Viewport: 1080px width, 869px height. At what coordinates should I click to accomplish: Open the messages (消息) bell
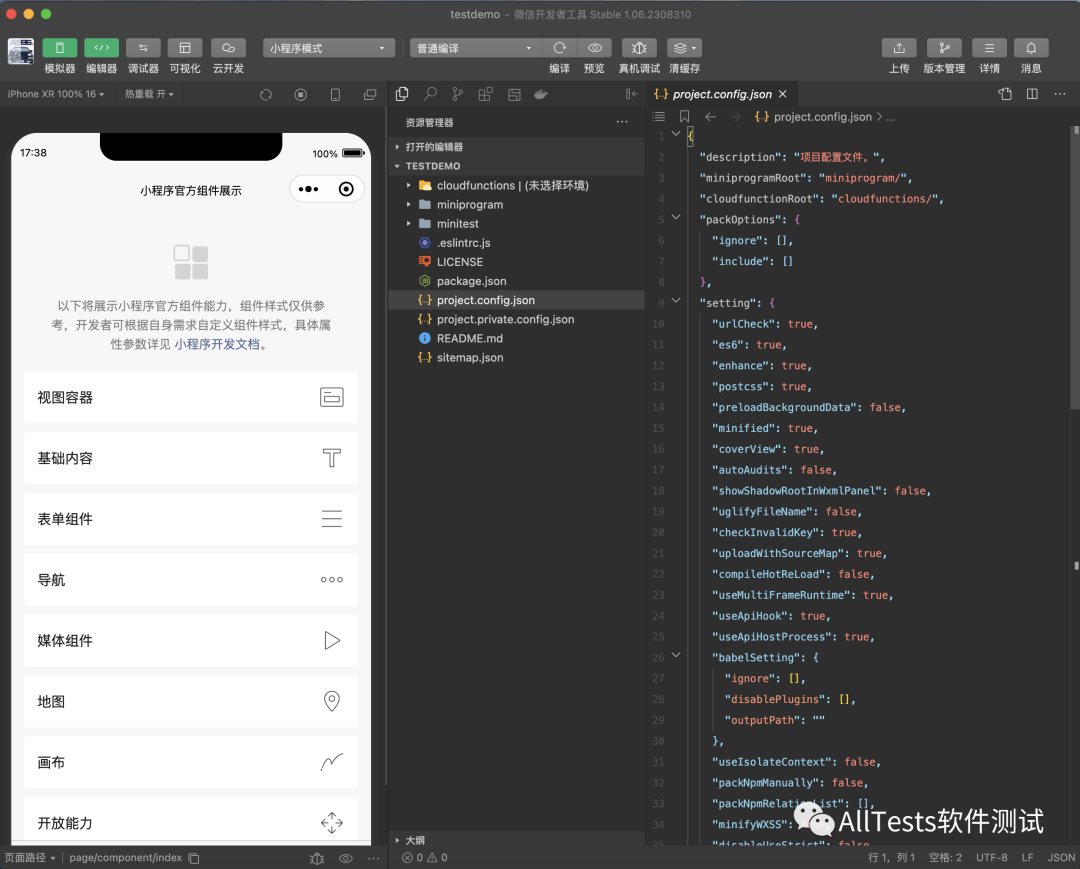click(x=1031, y=48)
